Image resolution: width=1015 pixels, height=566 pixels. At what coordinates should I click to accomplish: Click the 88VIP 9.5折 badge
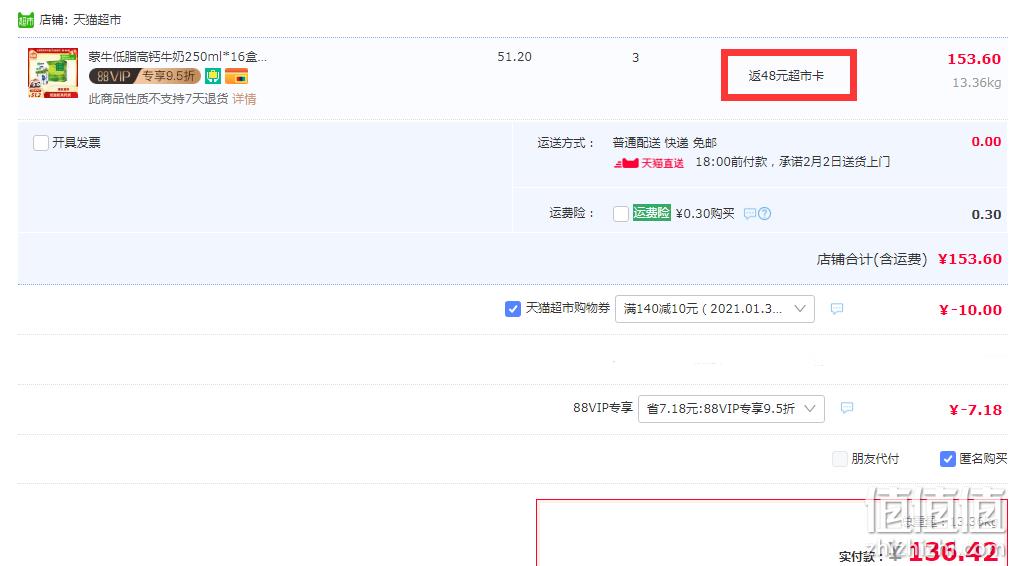tap(144, 76)
